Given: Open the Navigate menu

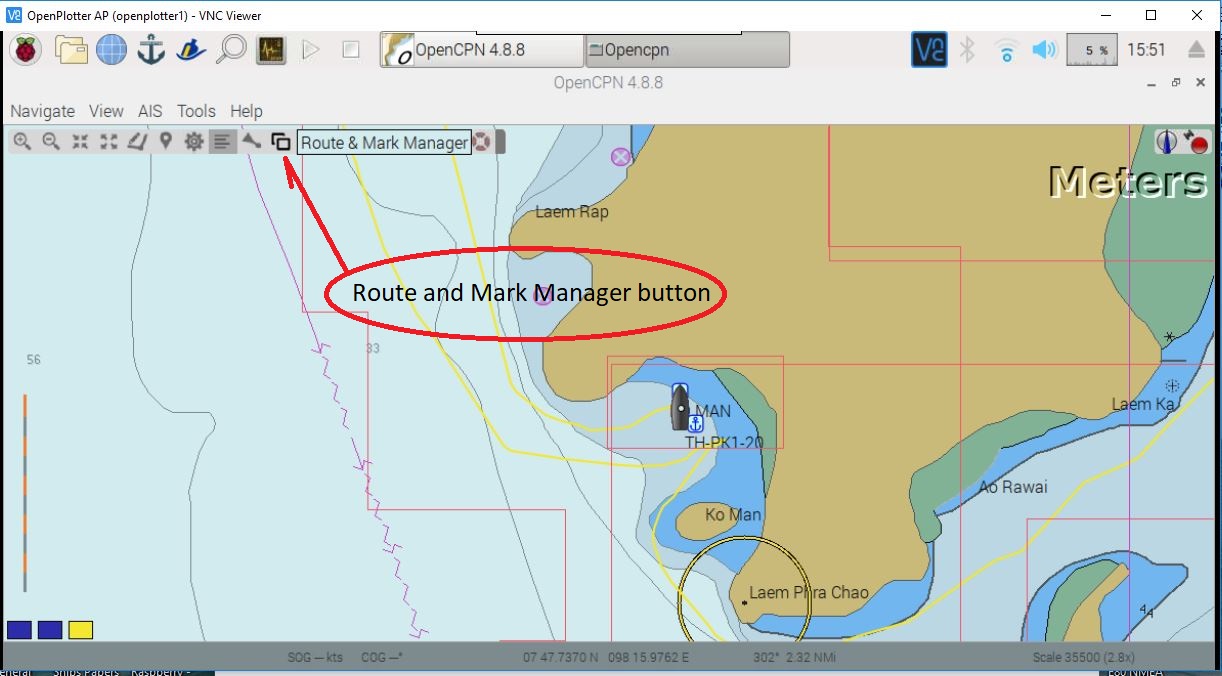Looking at the screenshot, I should click(42, 110).
